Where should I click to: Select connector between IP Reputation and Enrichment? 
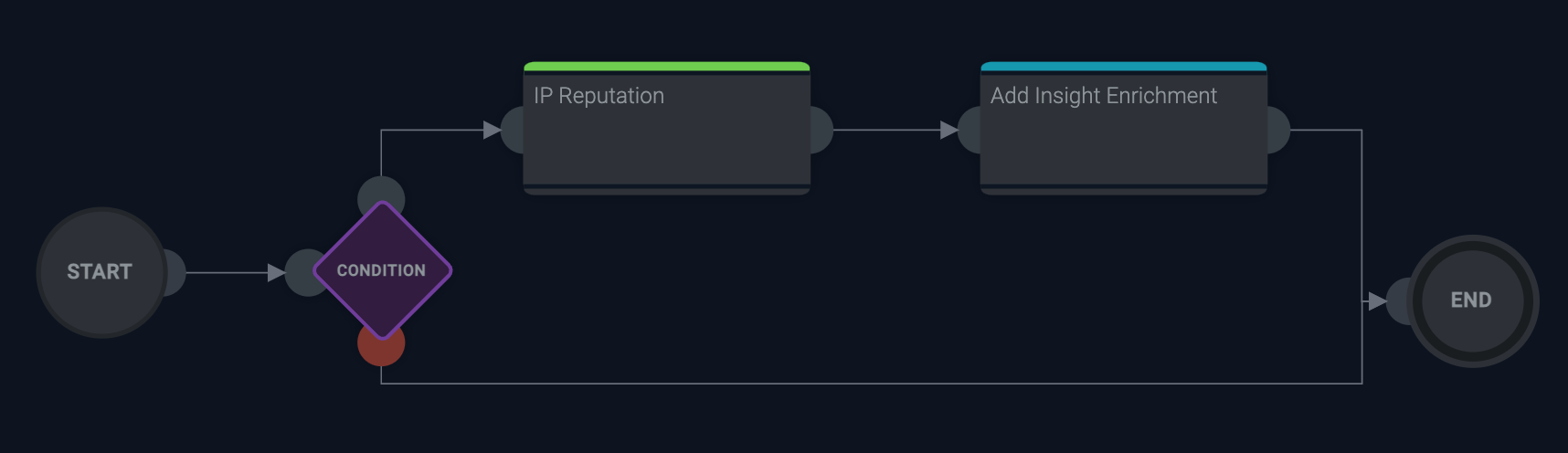point(886,130)
